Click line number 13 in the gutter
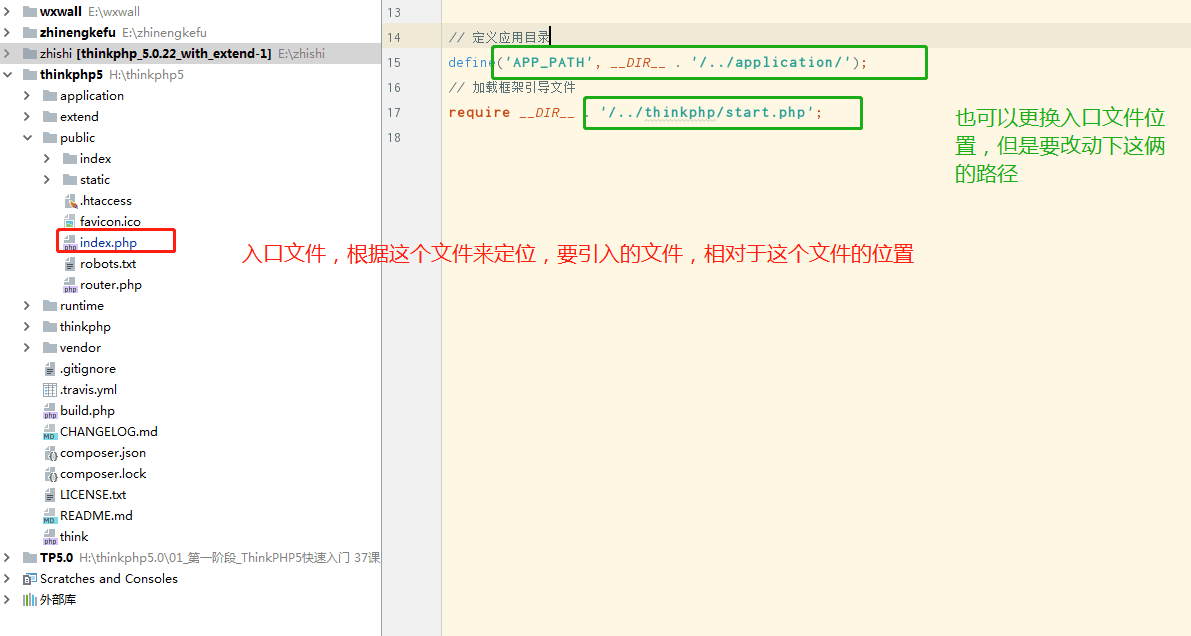Viewport: 1191px width, 636px height. coord(393,12)
